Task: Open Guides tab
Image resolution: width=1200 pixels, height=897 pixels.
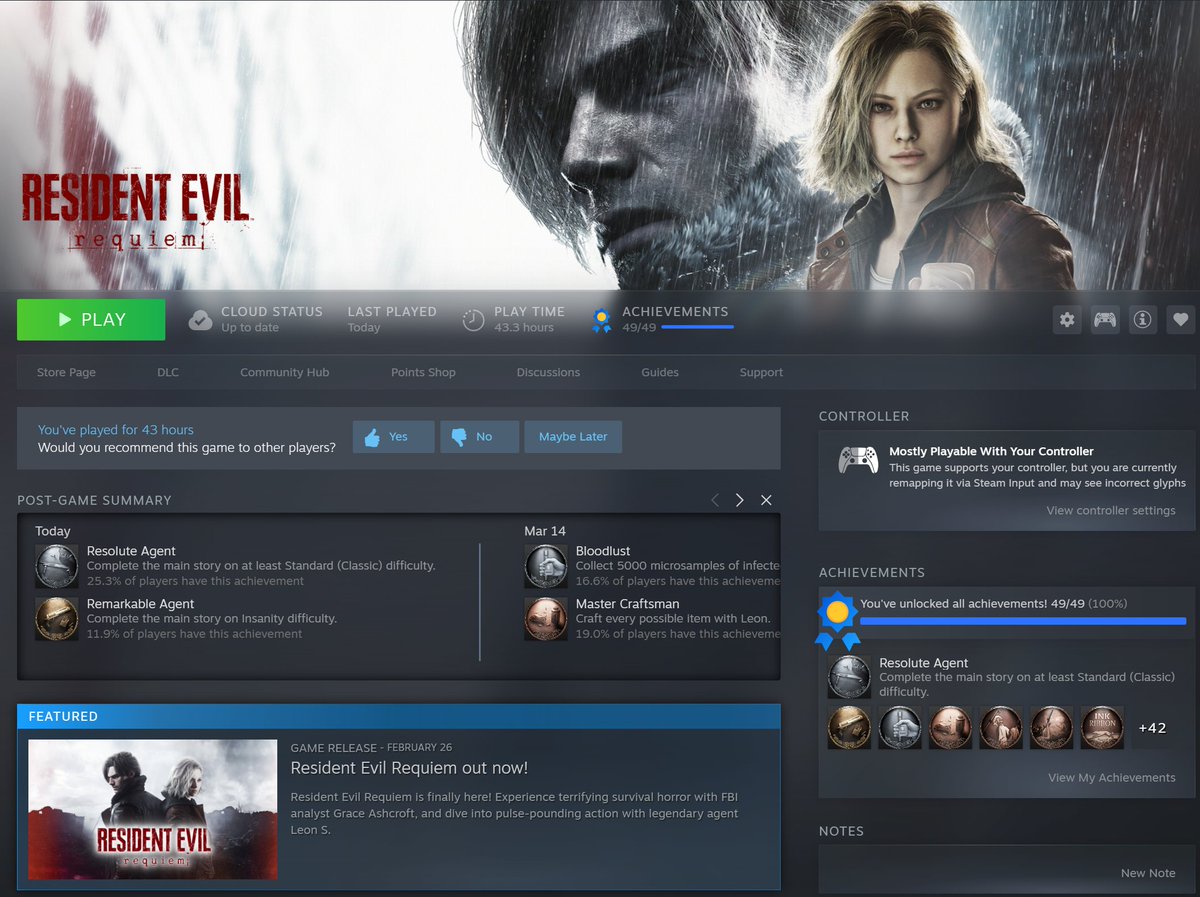Action: pos(660,372)
